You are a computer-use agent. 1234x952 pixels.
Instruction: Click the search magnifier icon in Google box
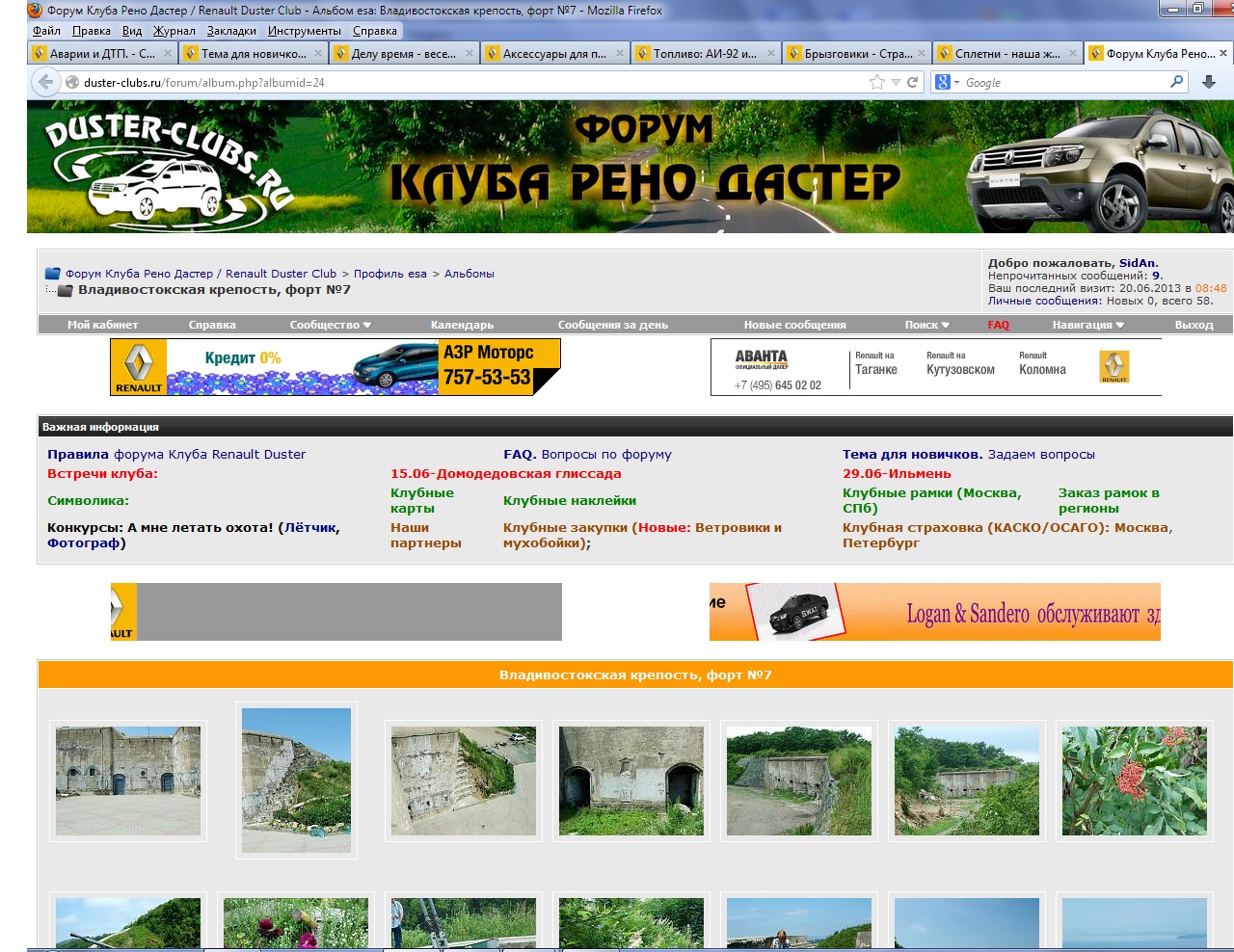point(1176,83)
